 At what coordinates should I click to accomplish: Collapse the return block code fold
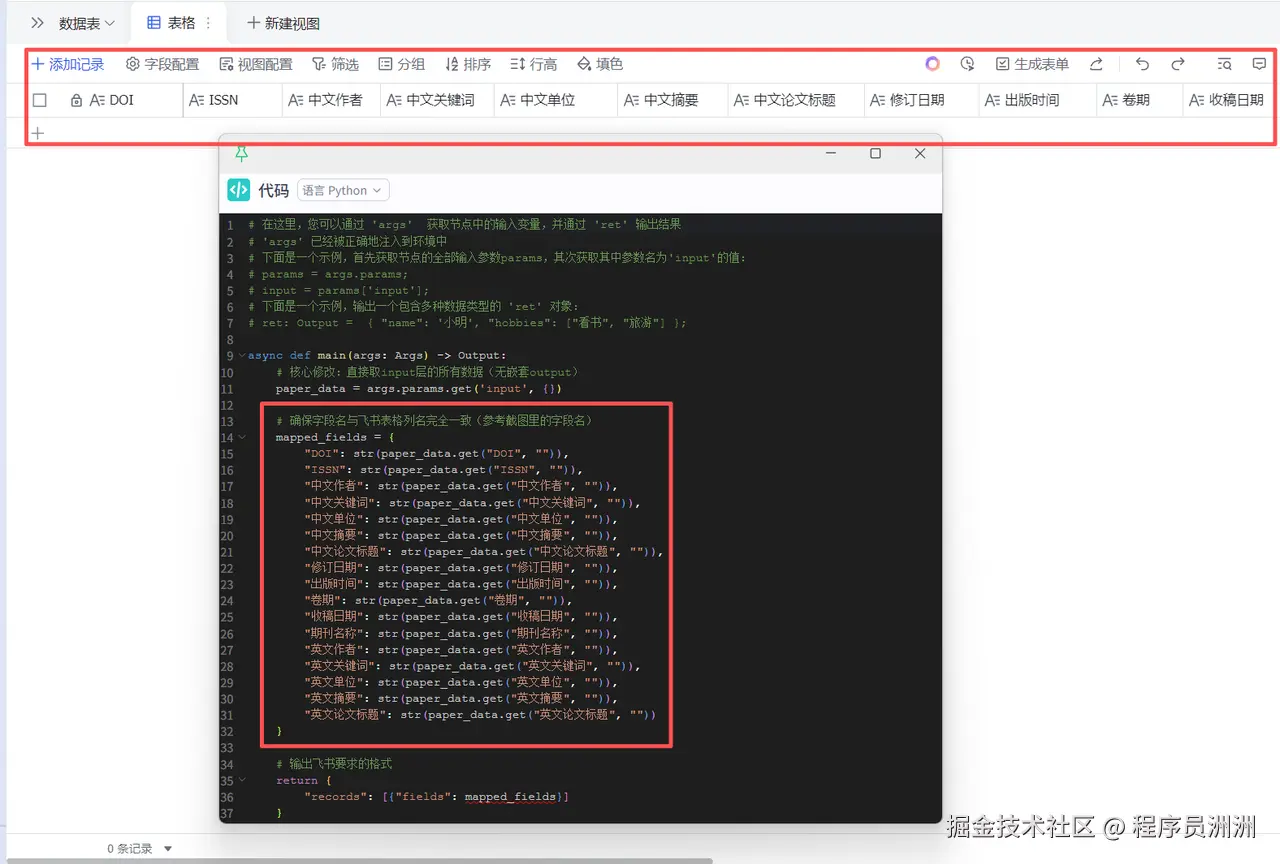coord(241,781)
